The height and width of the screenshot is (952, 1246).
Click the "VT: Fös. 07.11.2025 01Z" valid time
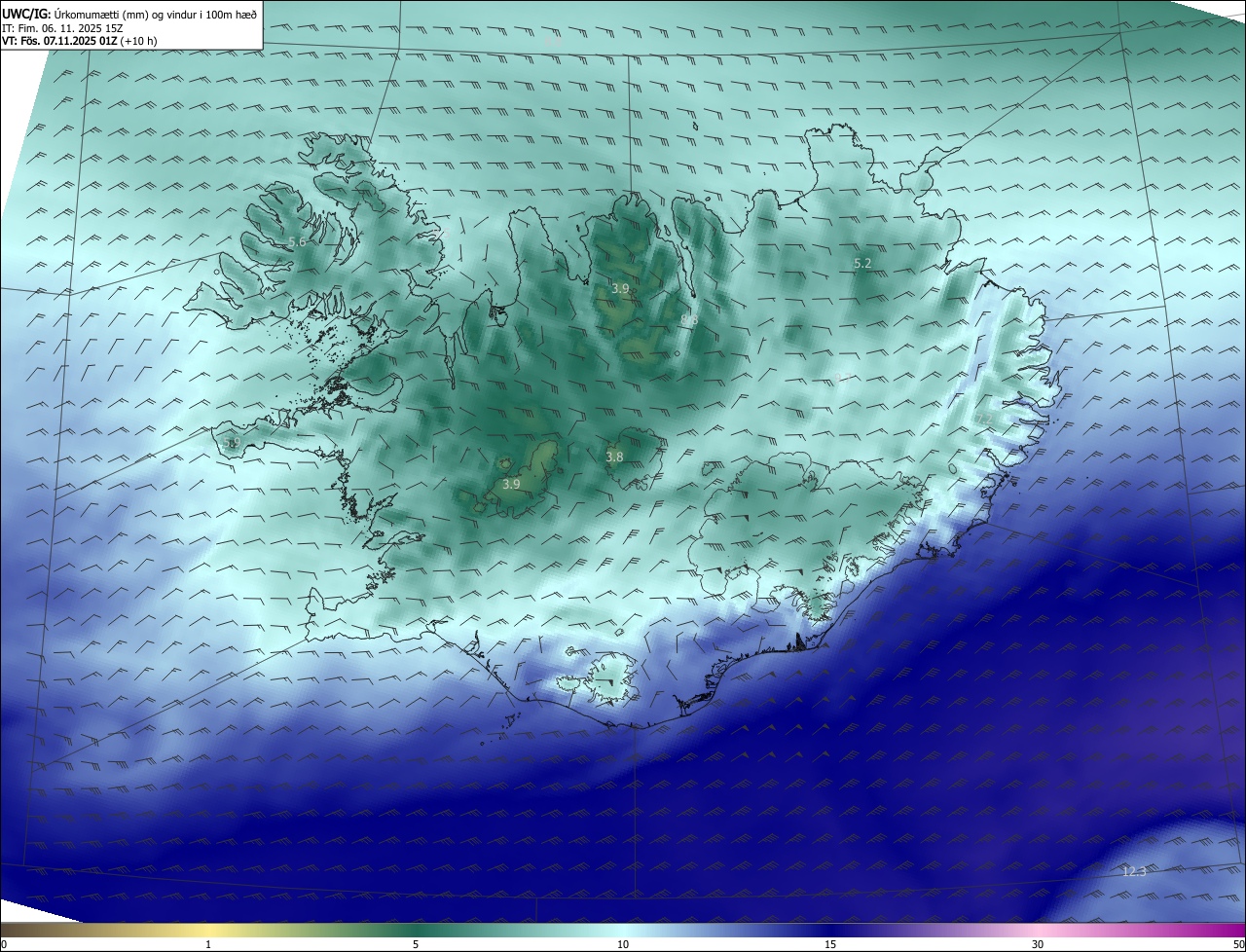tap(59, 41)
